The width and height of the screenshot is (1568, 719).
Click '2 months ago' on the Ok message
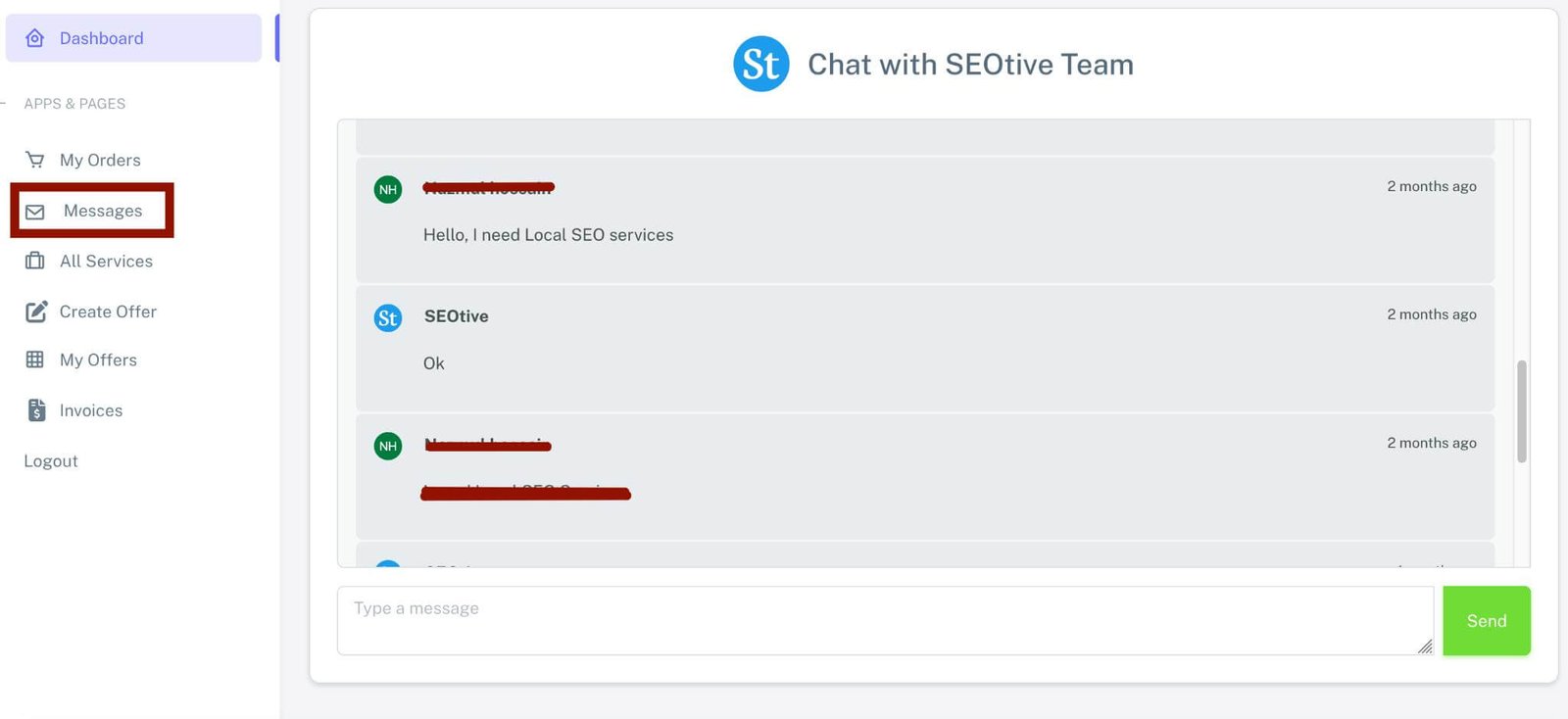click(1432, 314)
